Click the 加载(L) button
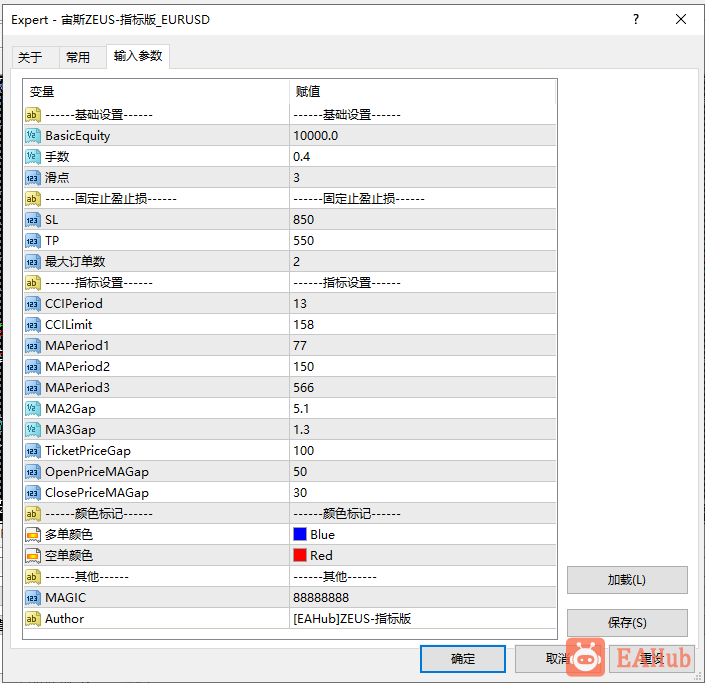Screen dimensions: 705x683 627,580
